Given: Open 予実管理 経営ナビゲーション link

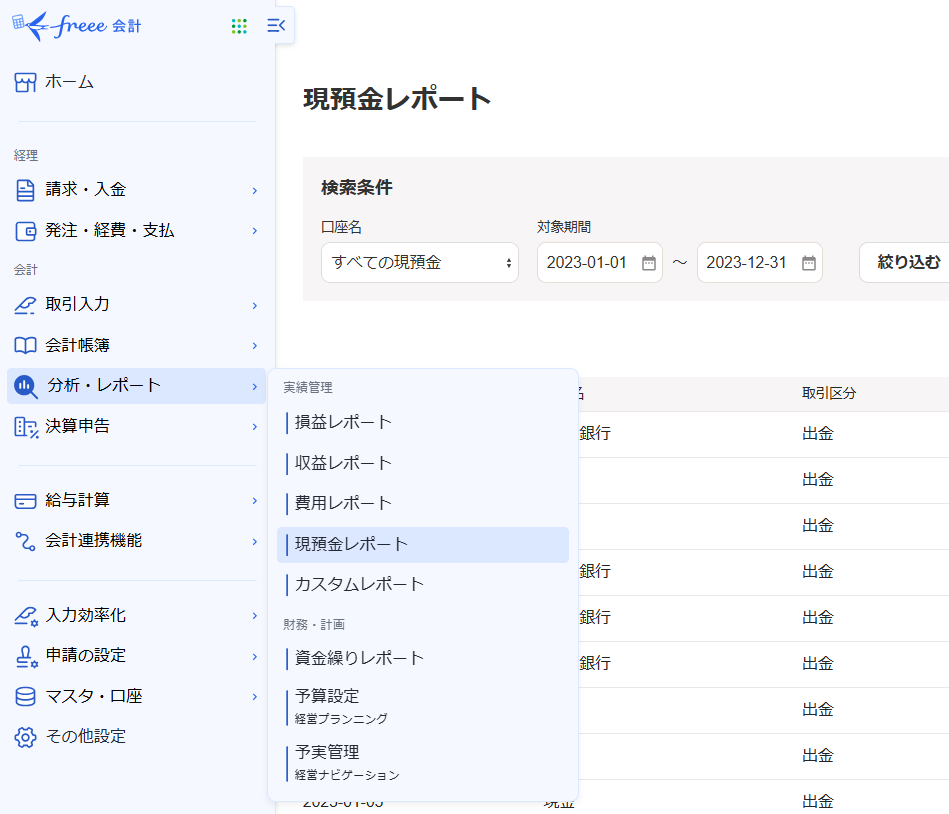Looking at the screenshot, I should coord(346,762).
